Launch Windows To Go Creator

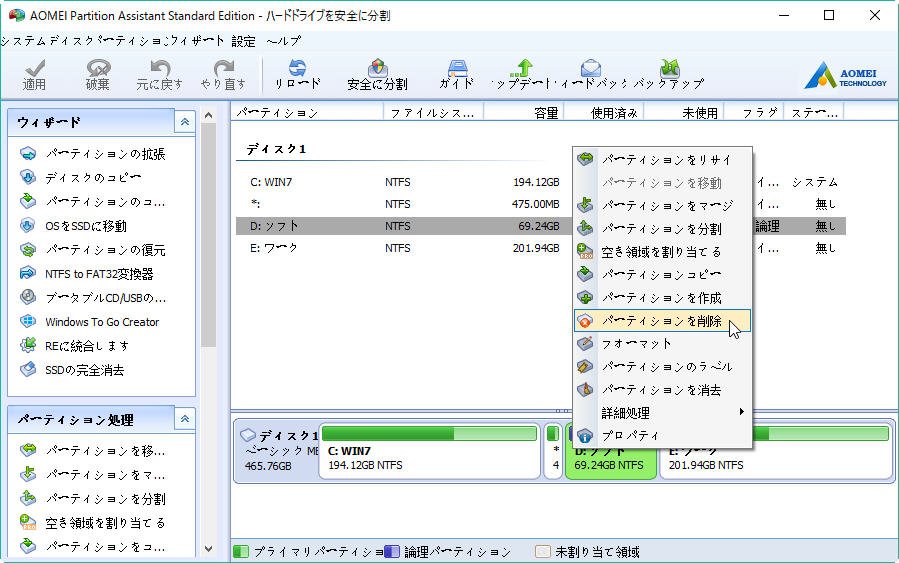[x=89, y=322]
